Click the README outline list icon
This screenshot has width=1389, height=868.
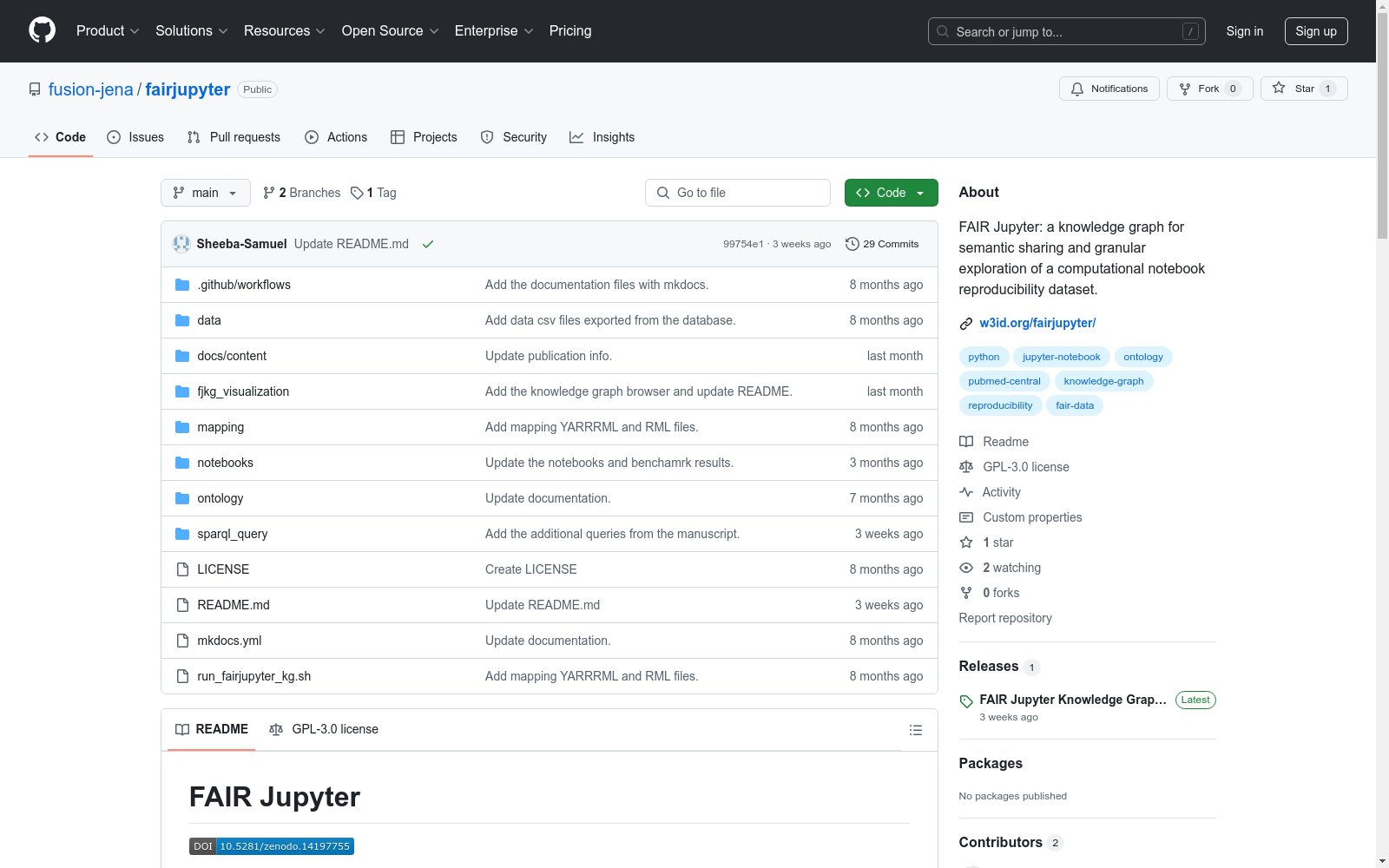(915, 730)
